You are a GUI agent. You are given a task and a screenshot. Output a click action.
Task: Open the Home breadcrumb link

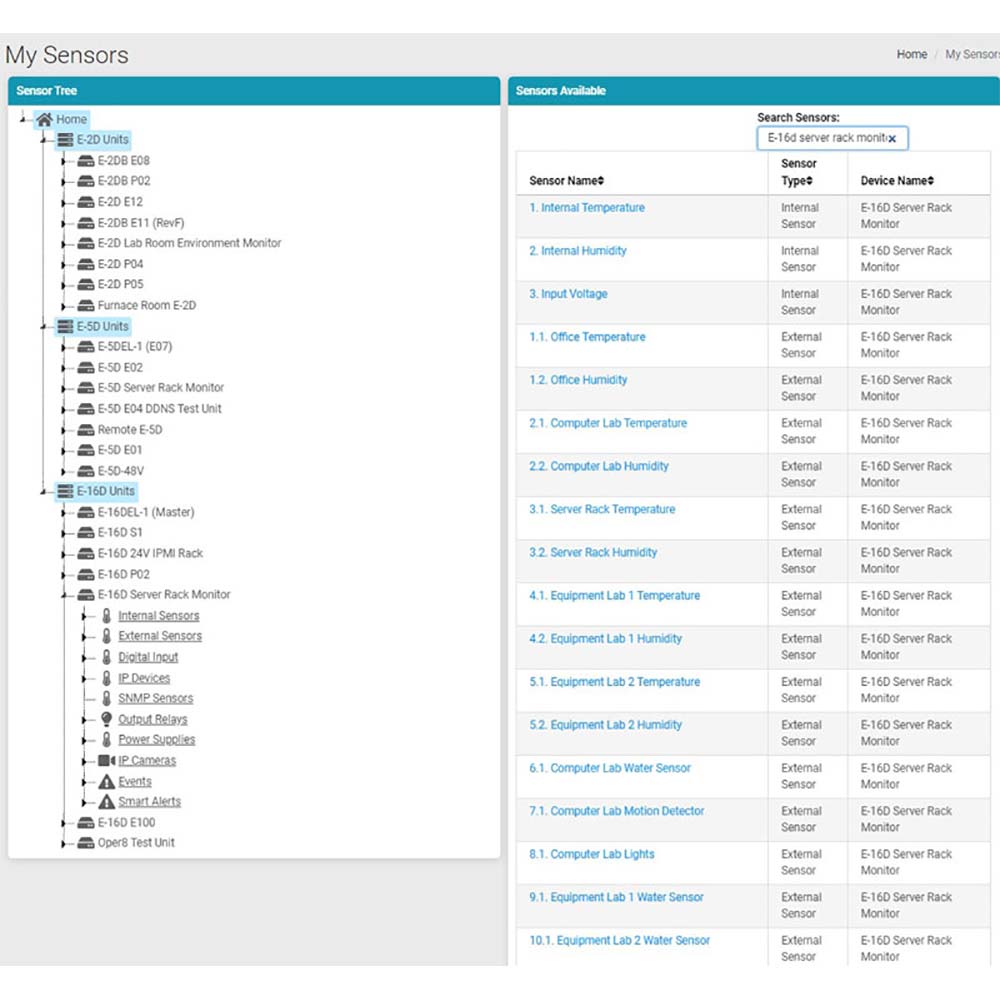point(911,54)
